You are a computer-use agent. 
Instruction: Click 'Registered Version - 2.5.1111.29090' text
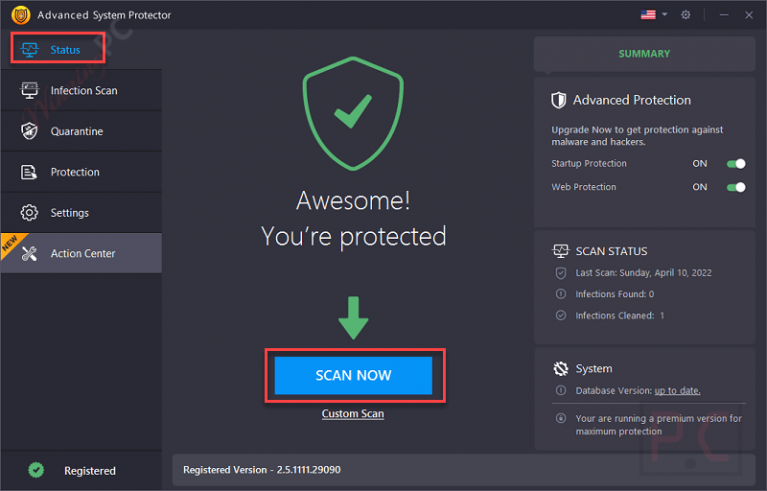pyautogui.click(x=262, y=470)
